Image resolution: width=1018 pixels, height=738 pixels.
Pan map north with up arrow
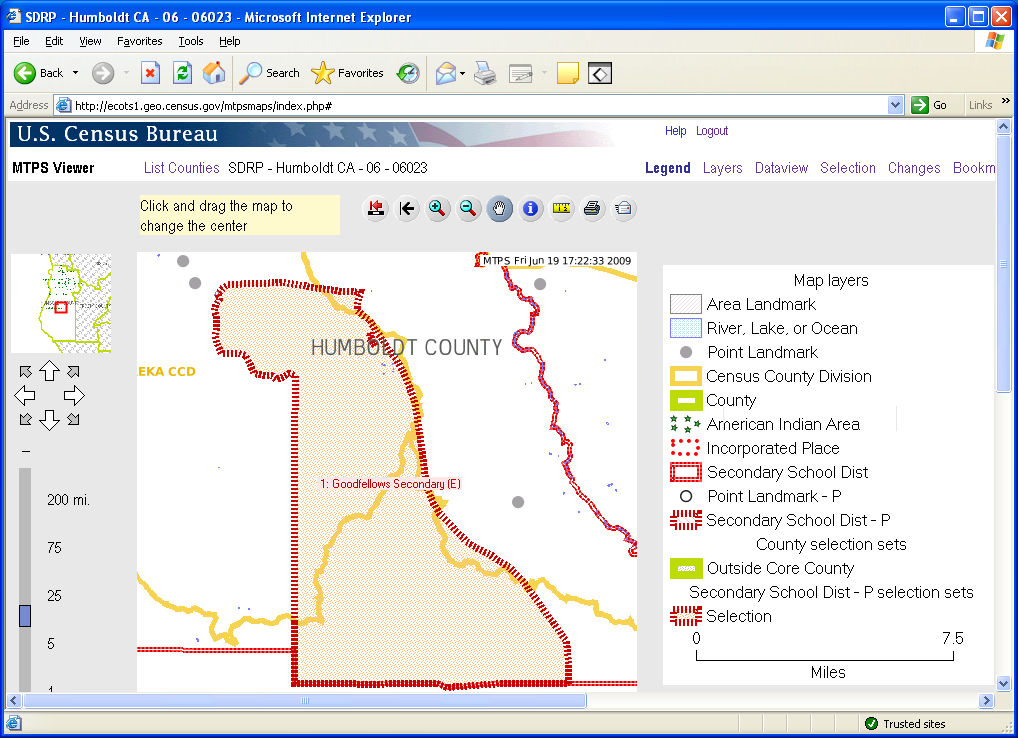(49, 371)
